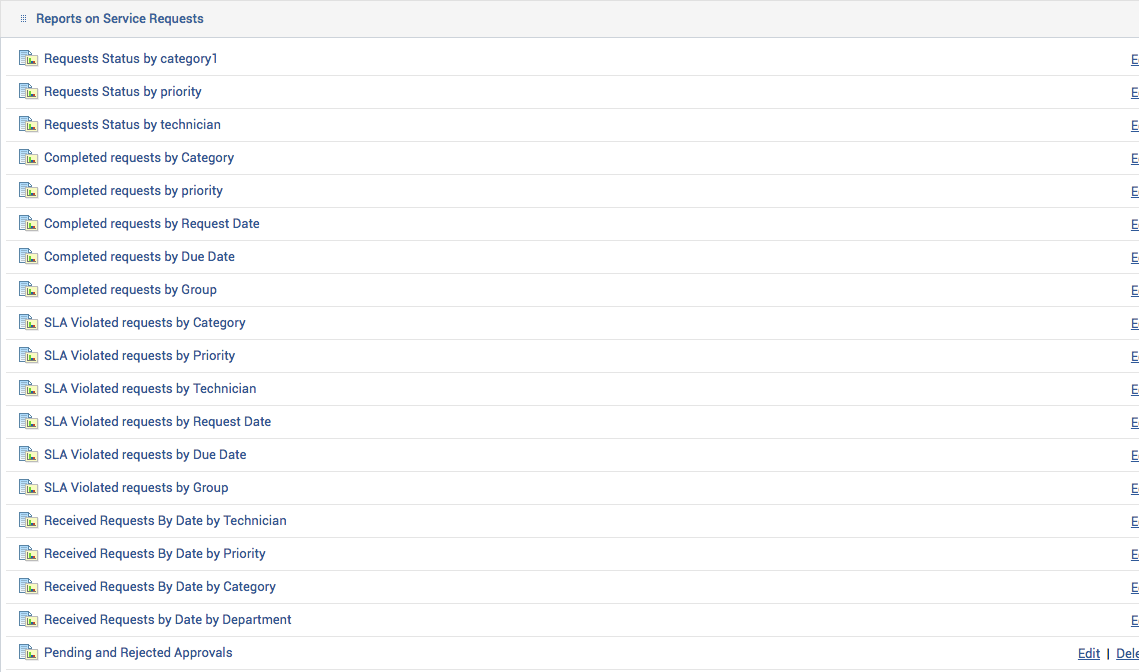This screenshot has width=1139, height=672.
Task: Open SLA Violated requests by Priority report
Action: click(x=139, y=355)
